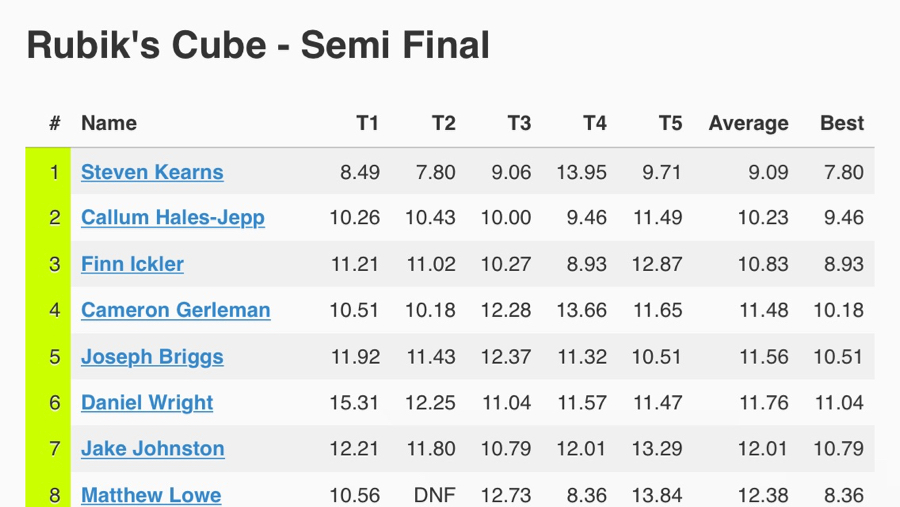Open Finn Ickler's profile link

click(x=132, y=264)
